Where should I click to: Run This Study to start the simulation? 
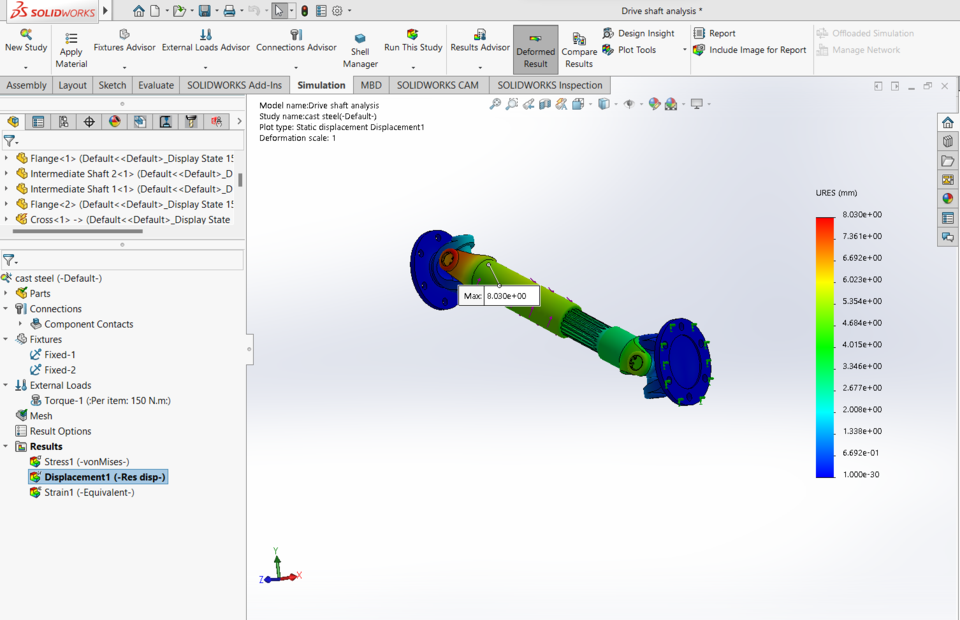coord(413,42)
